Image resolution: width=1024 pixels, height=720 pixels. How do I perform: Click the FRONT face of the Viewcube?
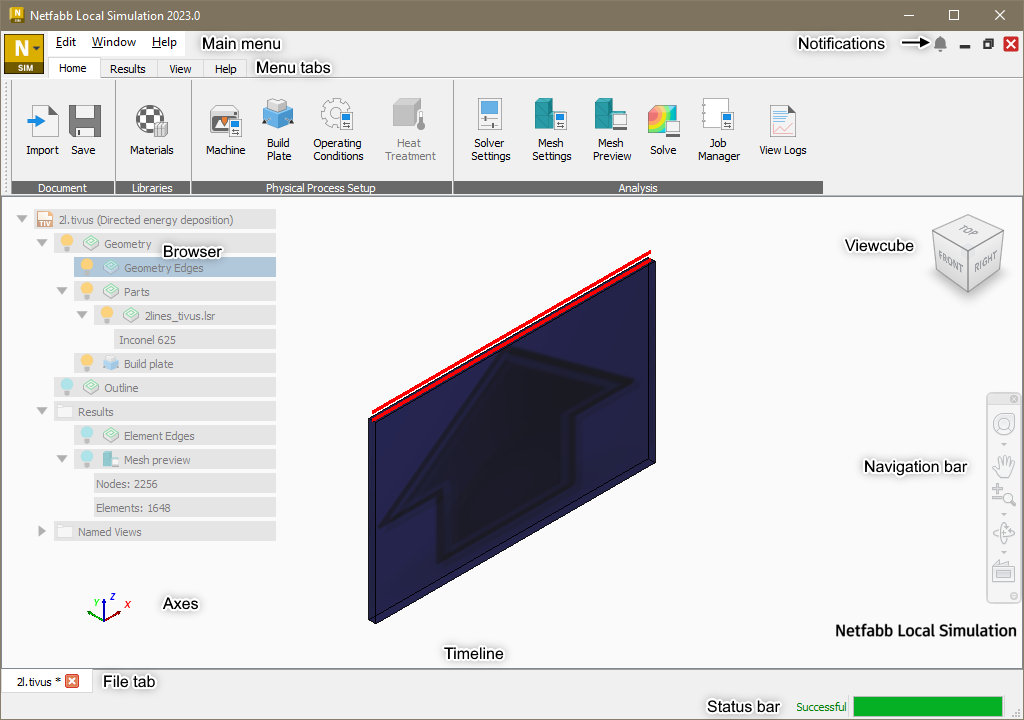tap(950, 261)
